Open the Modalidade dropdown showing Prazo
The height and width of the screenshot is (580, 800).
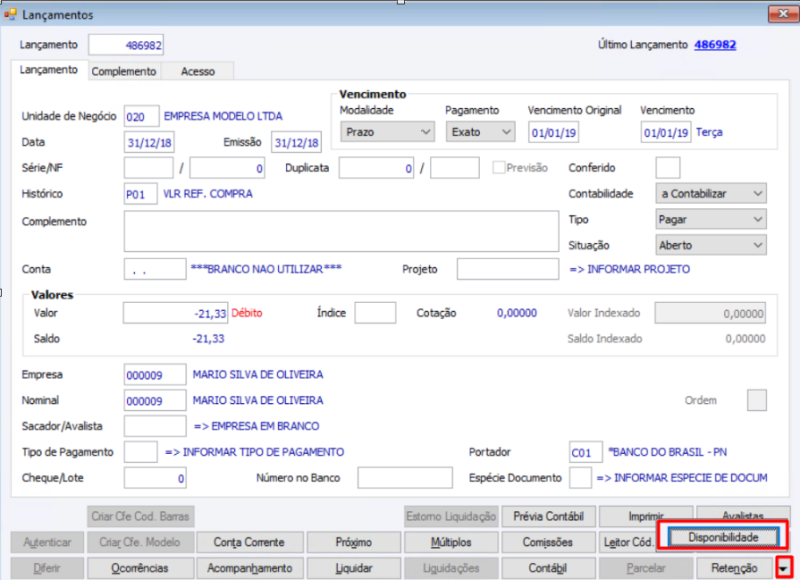tap(387, 132)
